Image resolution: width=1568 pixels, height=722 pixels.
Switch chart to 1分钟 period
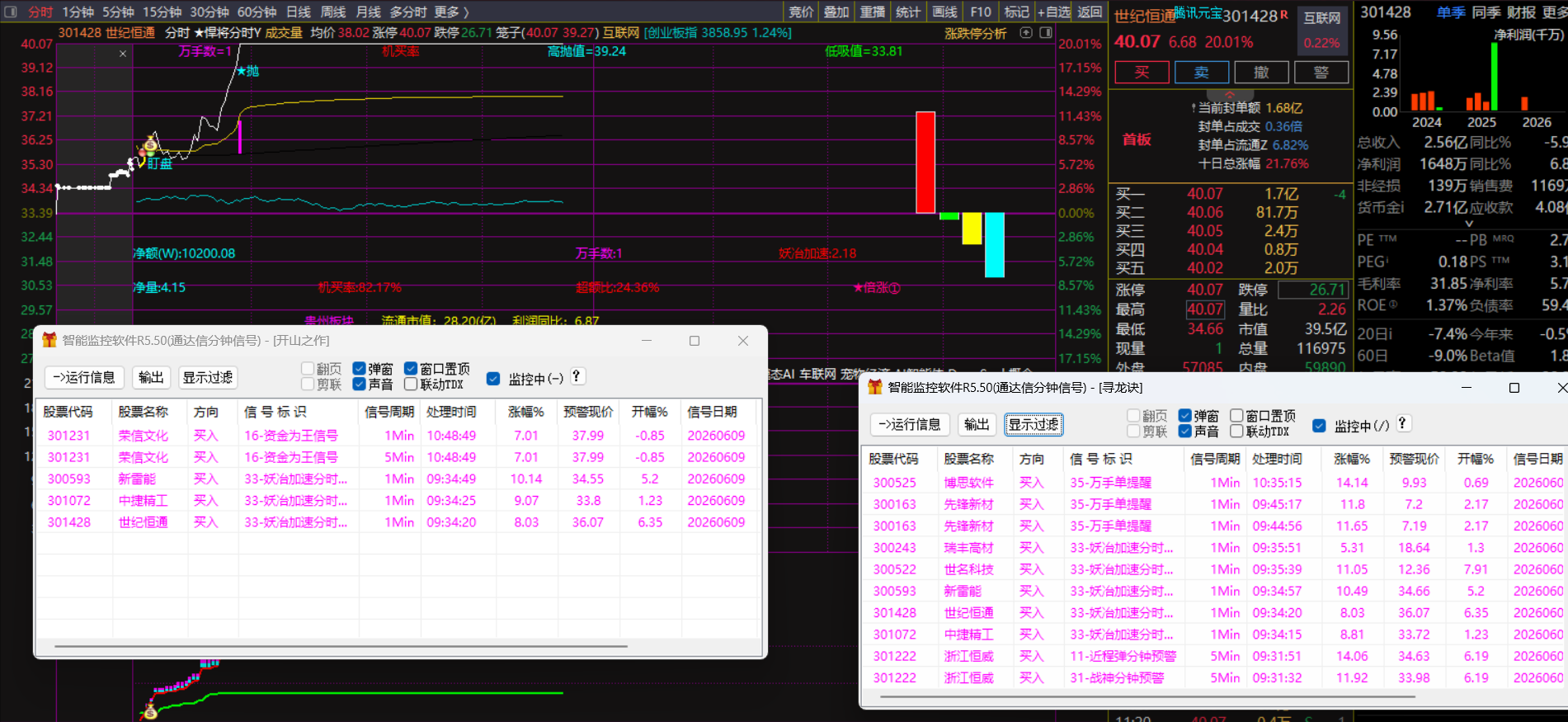[78, 12]
